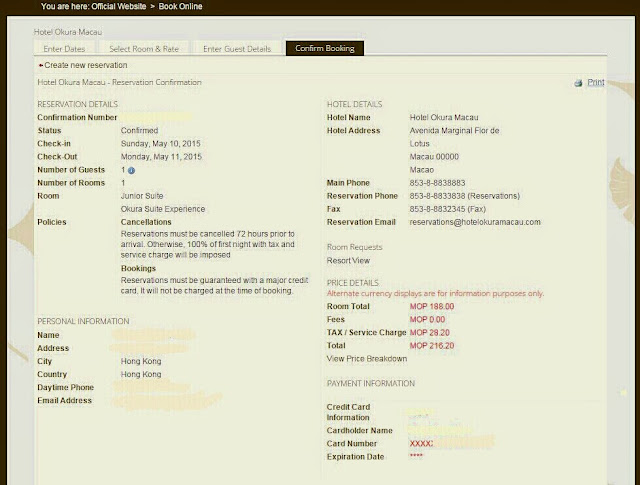This screenshot has width=640, height=485.
Task: Click check-in date Sunday, May 10, 2015
Action: tap(160, 144)
